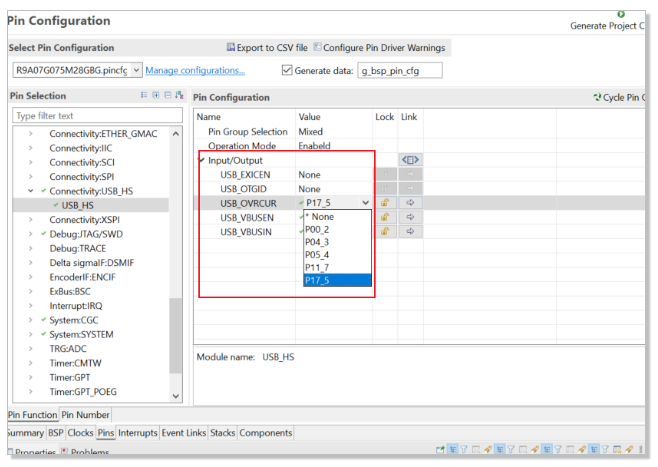Viewport: 658px width, 467px height.
Task: Click the greyed link arrow for USB_OTGID
Action: 410,188
